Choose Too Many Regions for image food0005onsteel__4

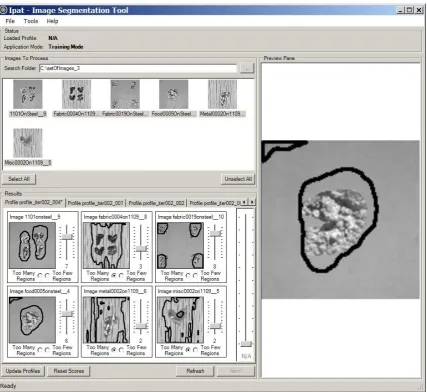[x=40, y=350]
